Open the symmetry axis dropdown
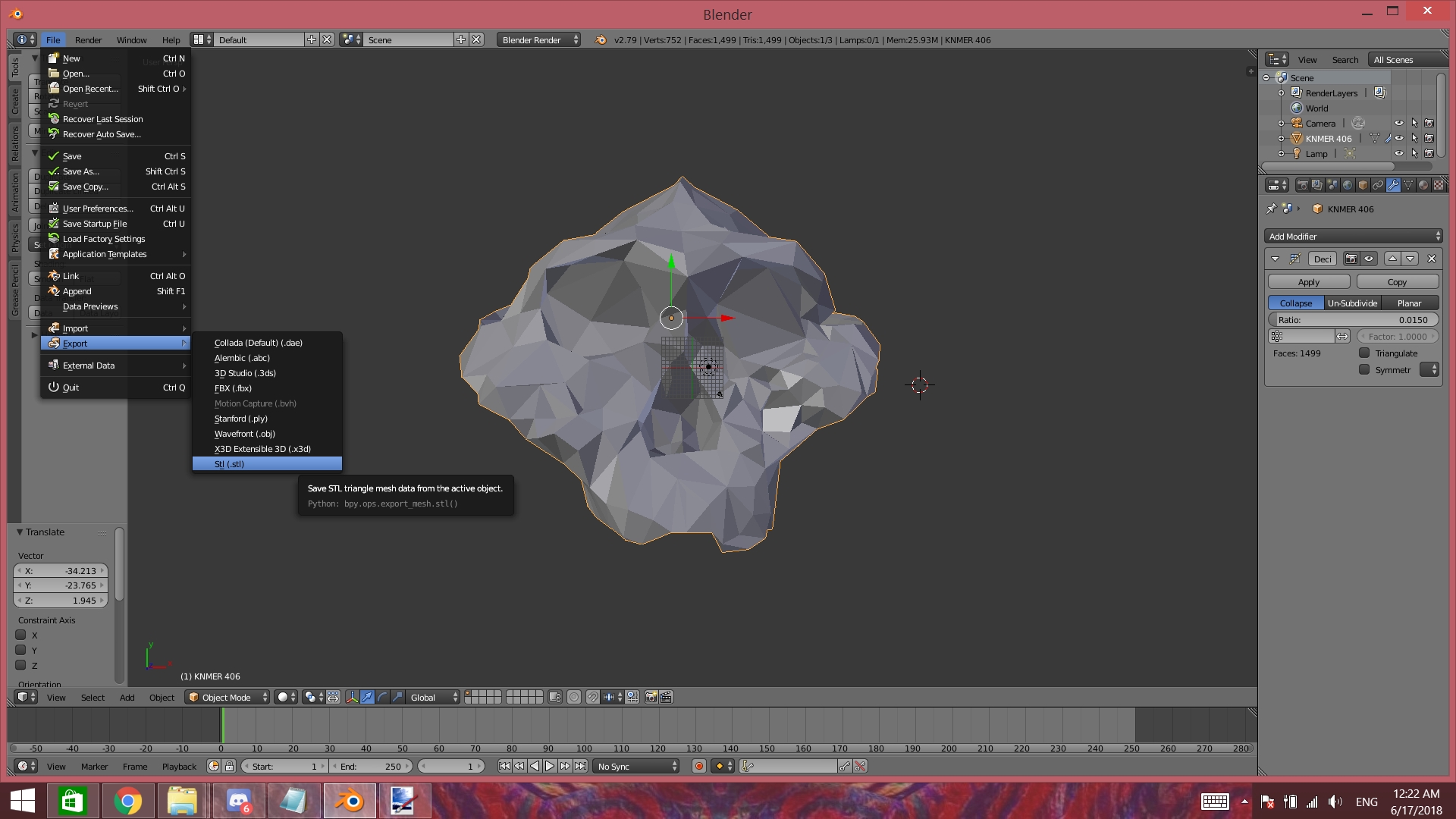This screenshot has height=819, width=1456. pos(1429,370)
